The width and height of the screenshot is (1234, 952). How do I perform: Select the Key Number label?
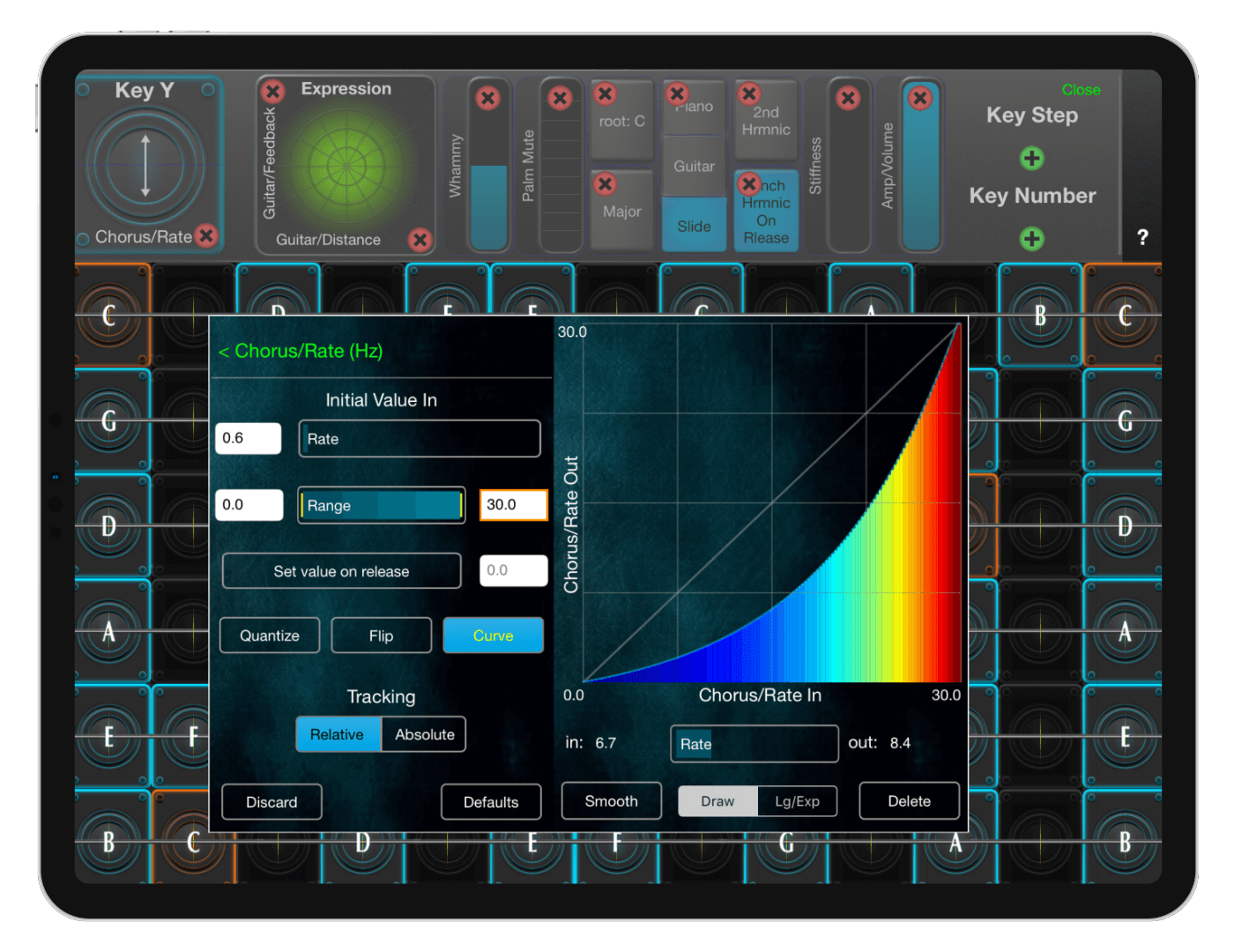[x=1032, y=196]
